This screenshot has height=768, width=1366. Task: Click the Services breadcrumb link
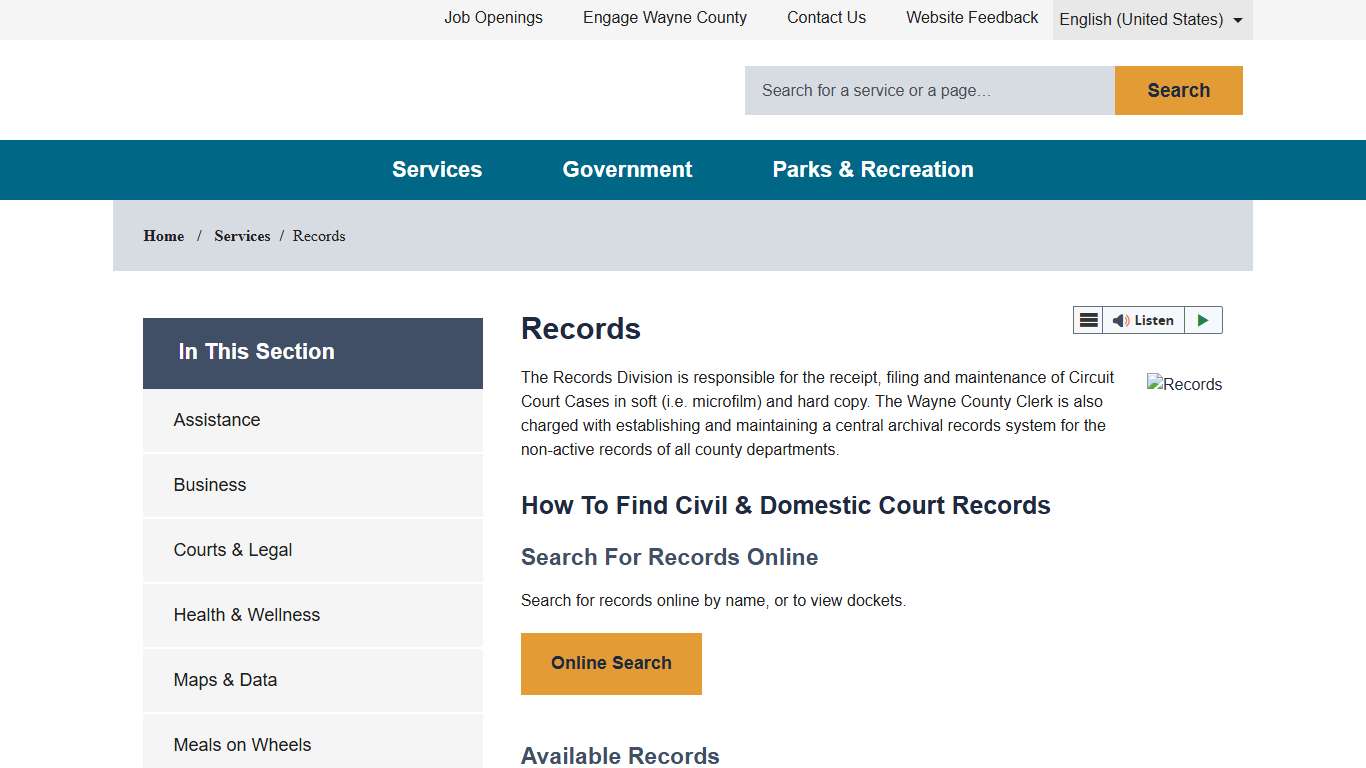[x=242, y=236]
